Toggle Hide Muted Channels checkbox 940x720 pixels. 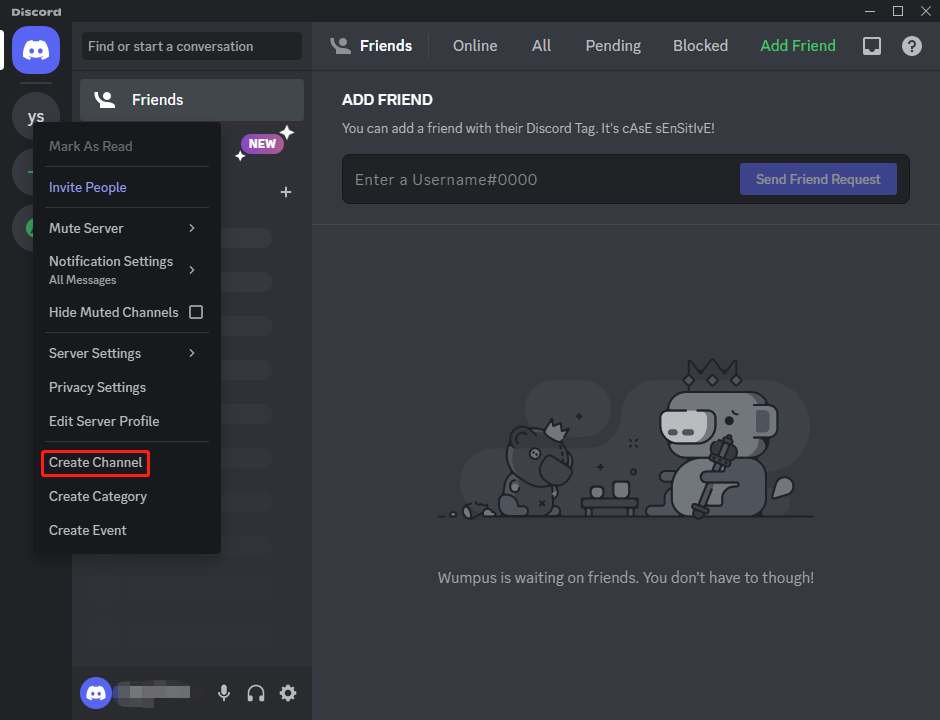coord(195,312)
